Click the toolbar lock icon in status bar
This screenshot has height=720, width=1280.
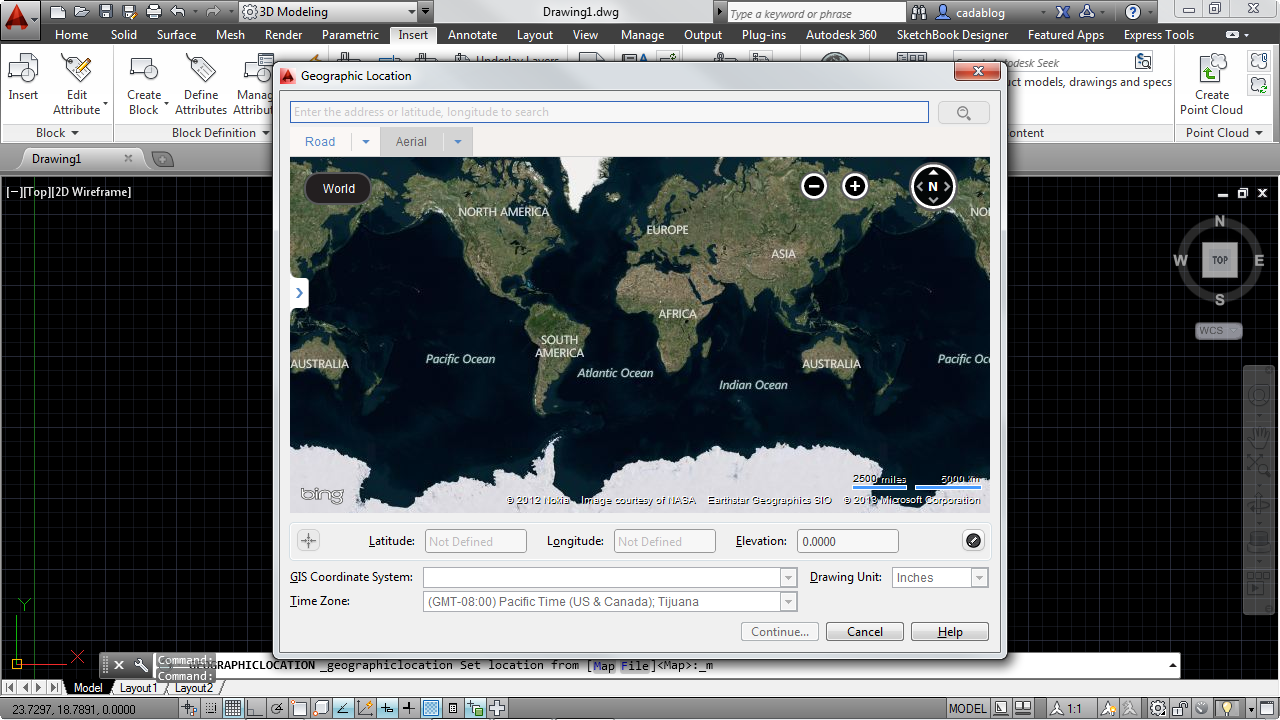point(1181,709)
